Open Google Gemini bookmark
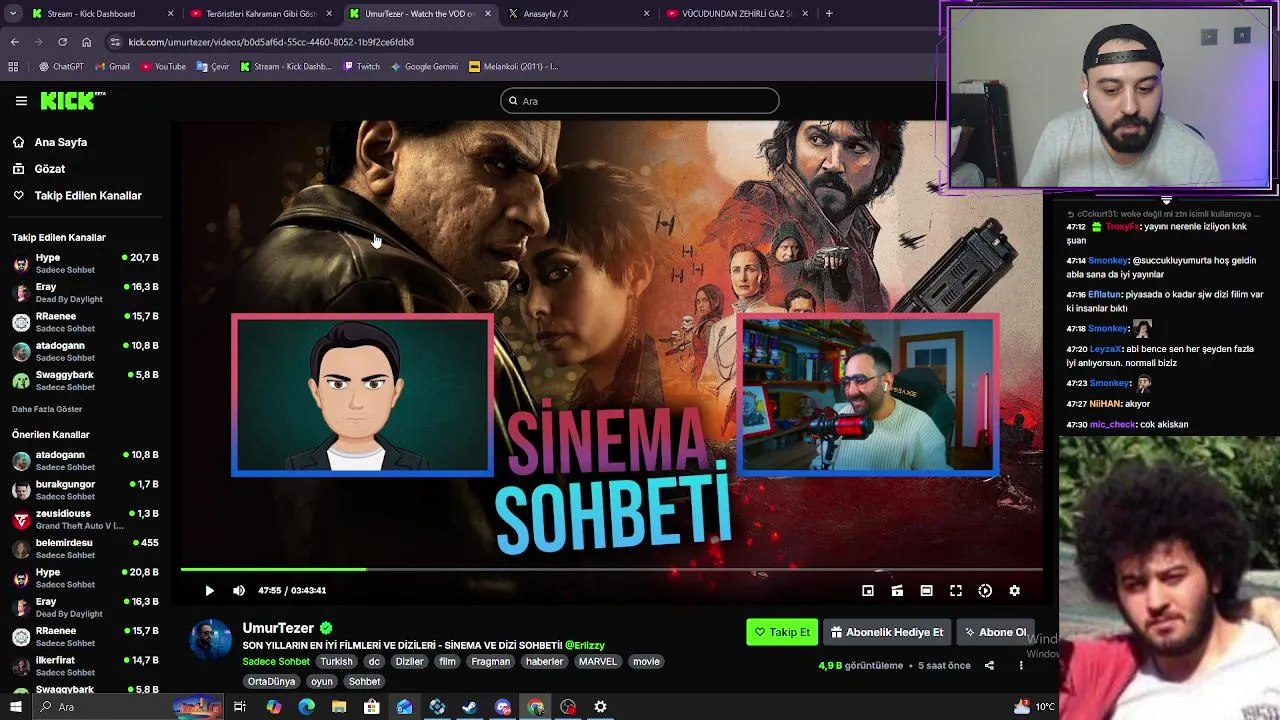This screenshot has width=1280, height=720. click(424, 67)
